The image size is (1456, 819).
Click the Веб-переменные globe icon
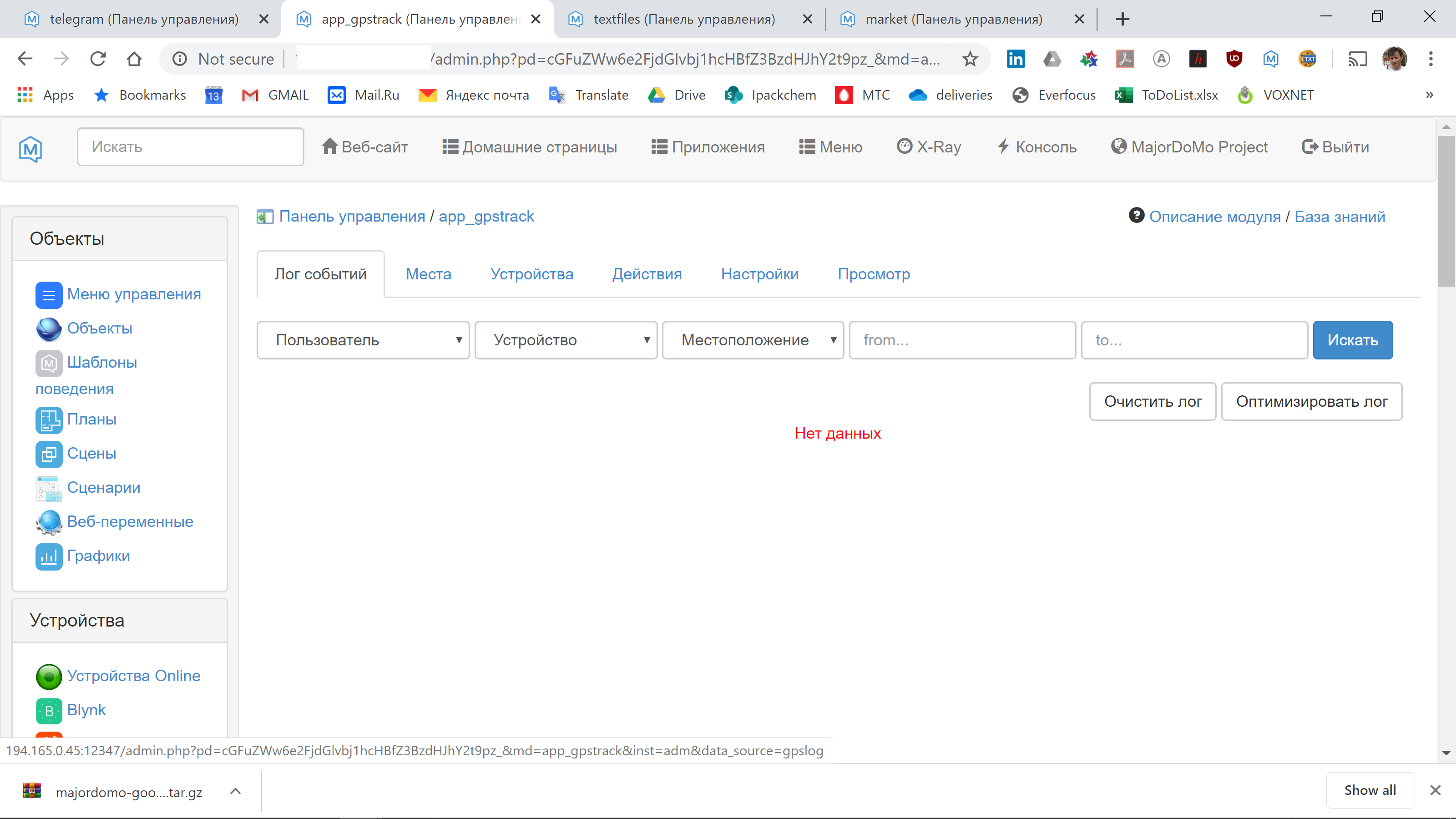tap(49, 522)
